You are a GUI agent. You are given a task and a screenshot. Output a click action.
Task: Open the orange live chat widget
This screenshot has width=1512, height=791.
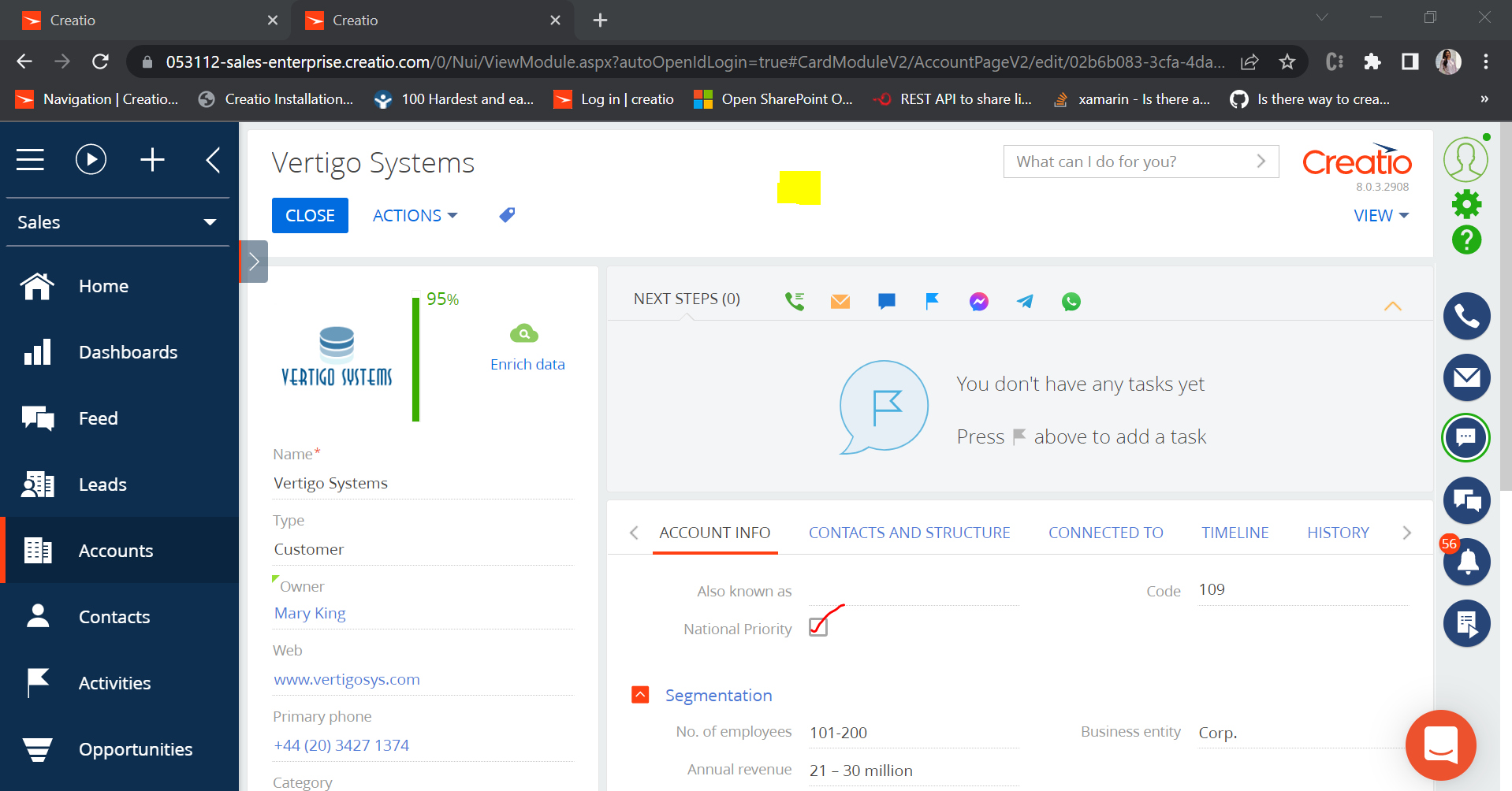click(x=1441, y=745)
